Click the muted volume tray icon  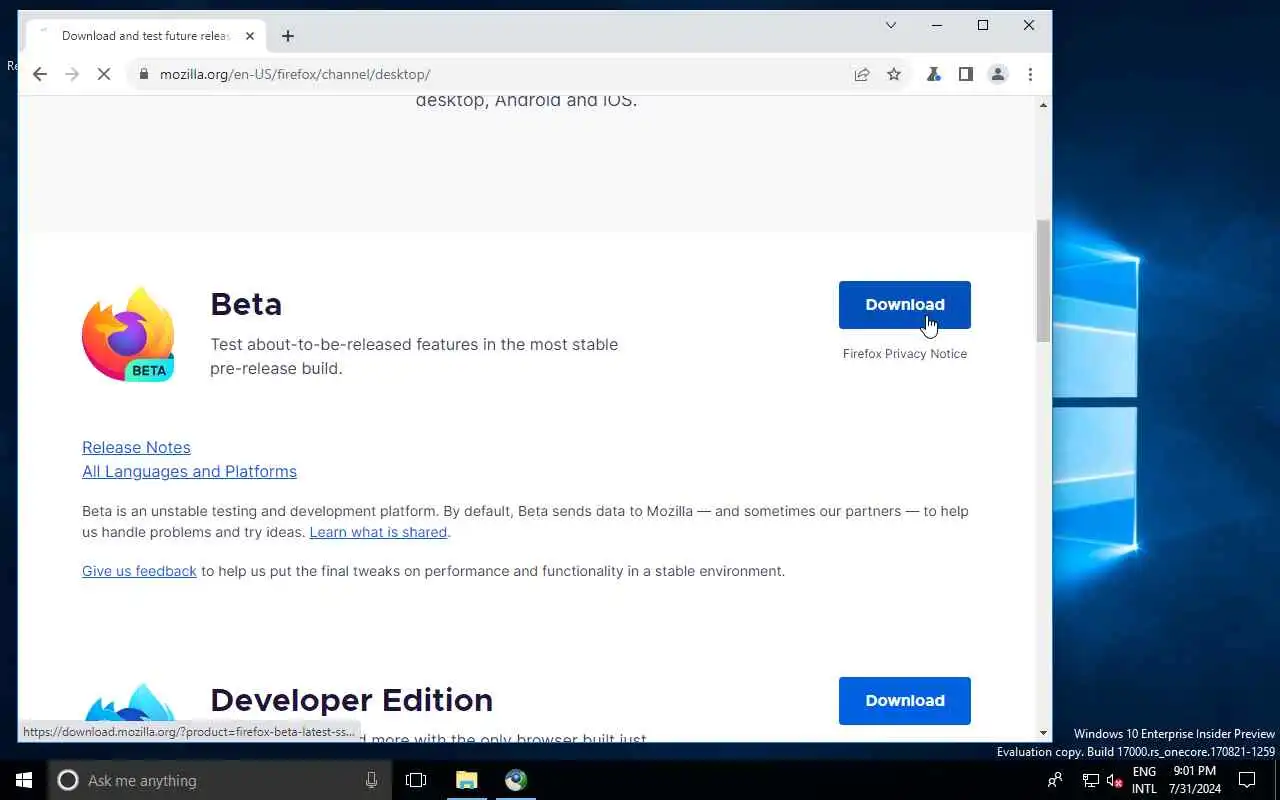[1115, 780]
